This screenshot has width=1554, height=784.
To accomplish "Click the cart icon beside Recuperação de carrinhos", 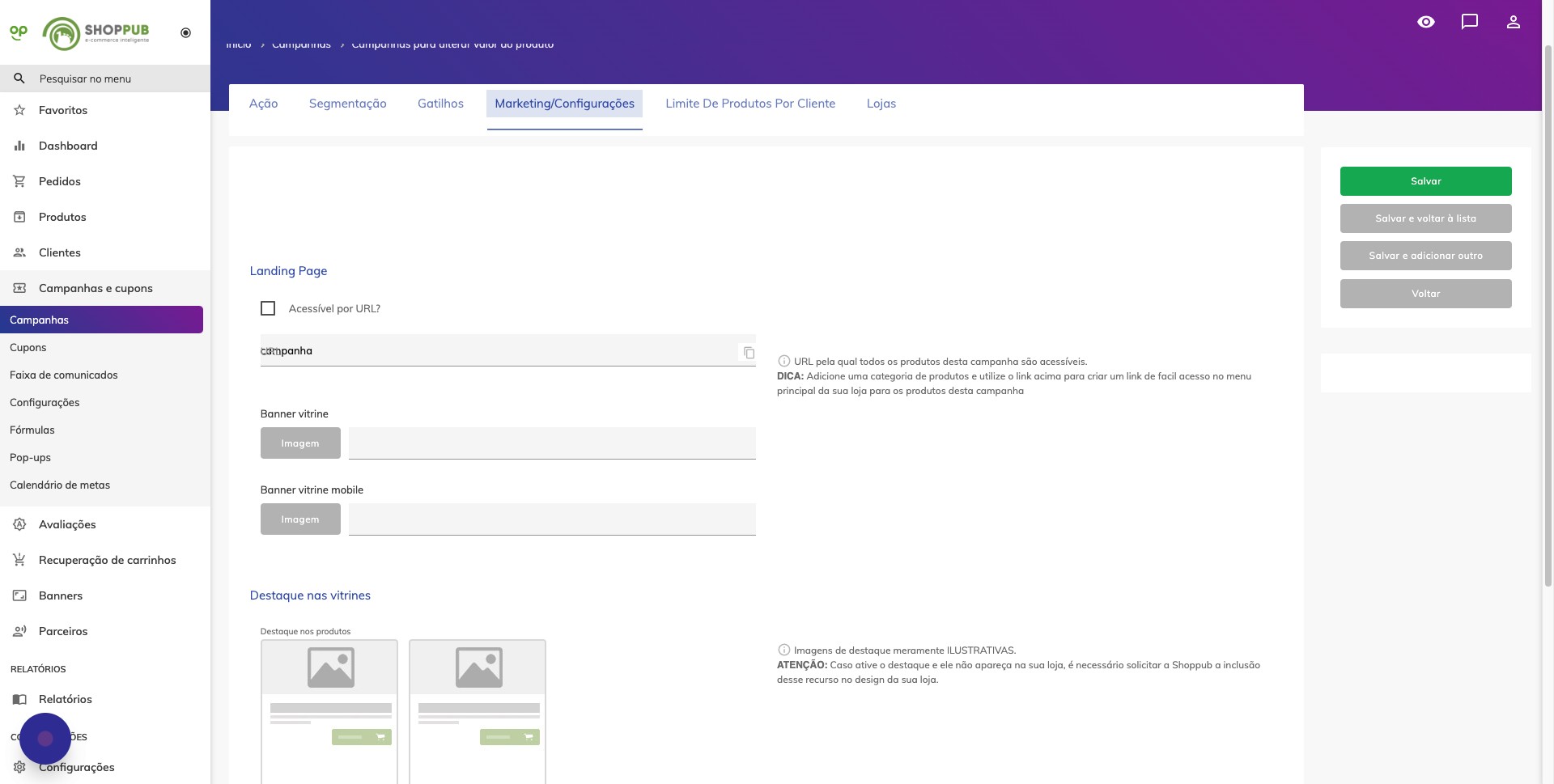I will point(19,560).
